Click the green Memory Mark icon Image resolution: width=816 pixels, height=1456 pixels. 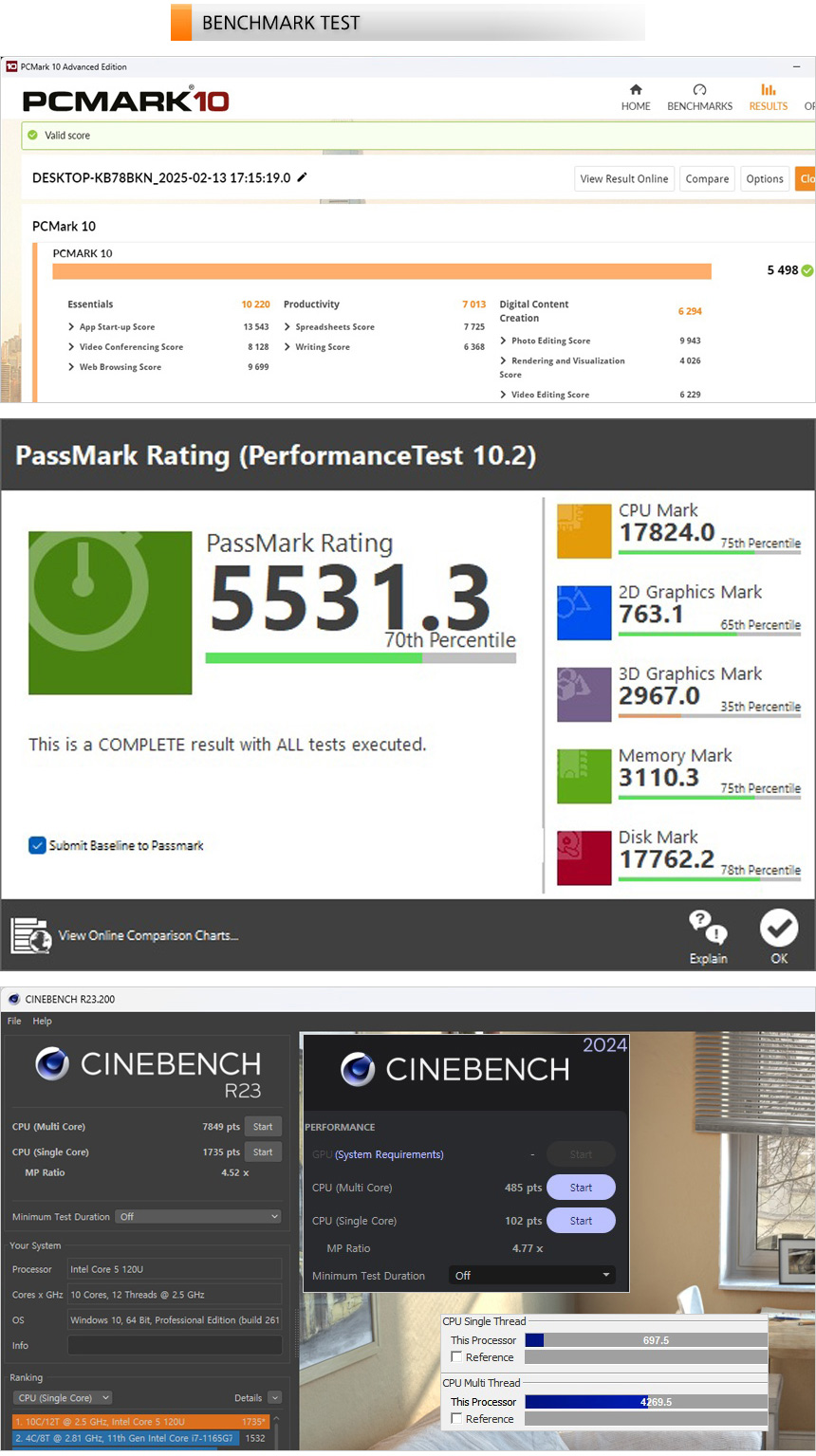(x=584, y=776)
